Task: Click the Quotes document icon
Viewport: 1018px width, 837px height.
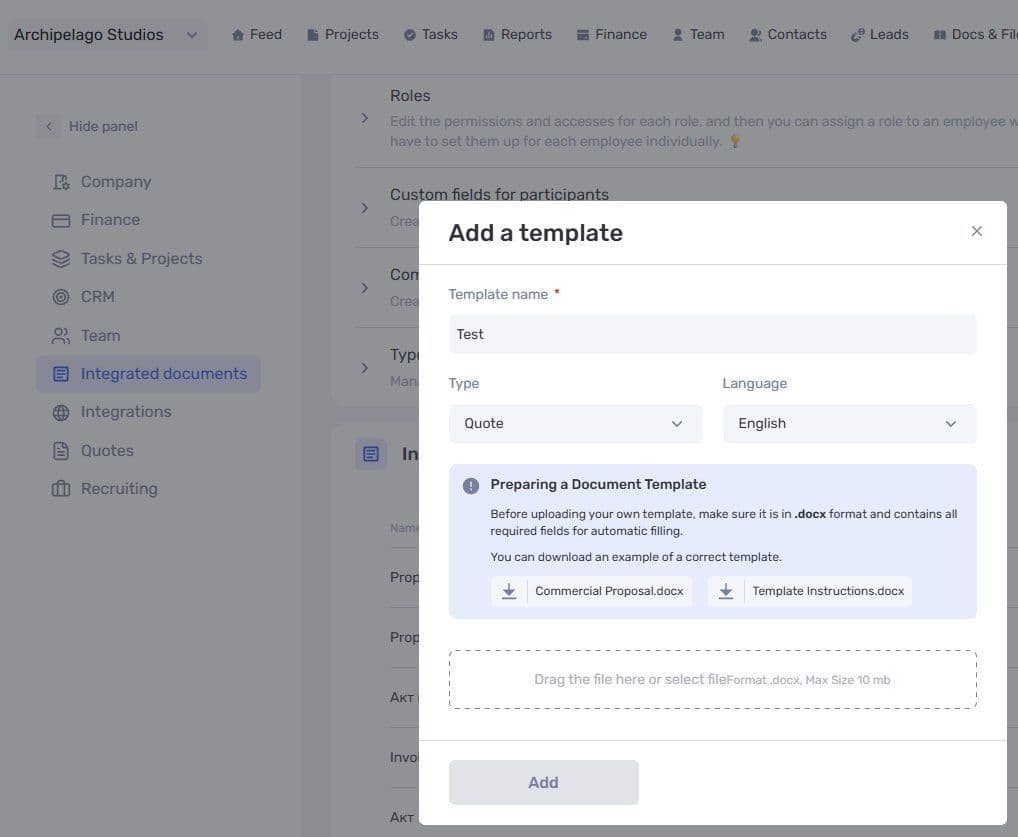Action: [61, 451]
